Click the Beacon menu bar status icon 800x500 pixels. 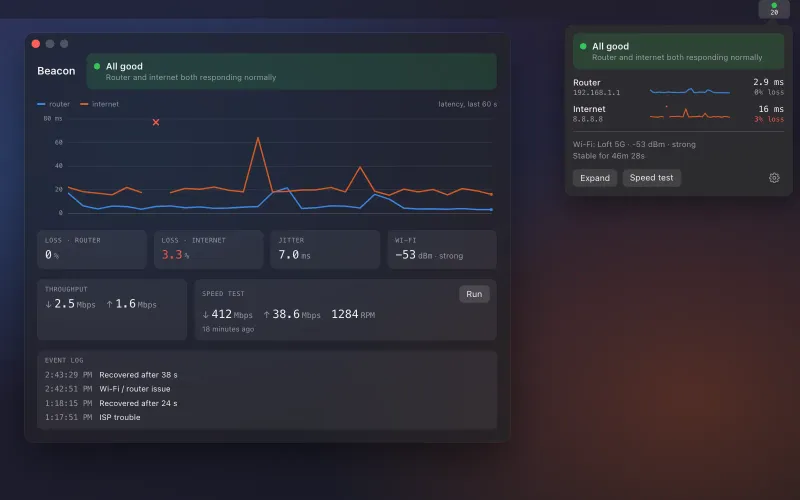774,9
